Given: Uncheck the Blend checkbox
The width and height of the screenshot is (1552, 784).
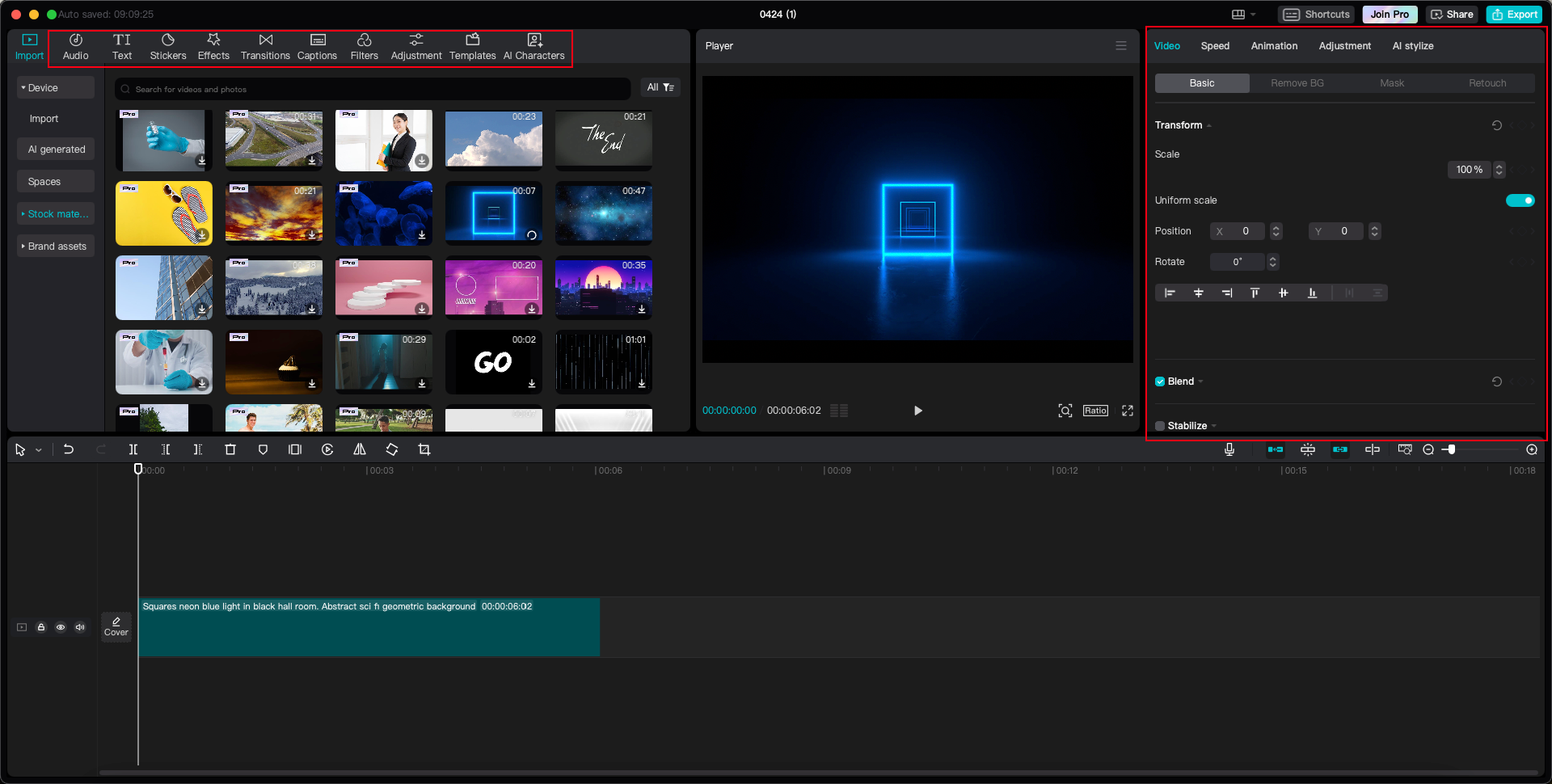Looking at the screenshot, I should click(1160, 381).
